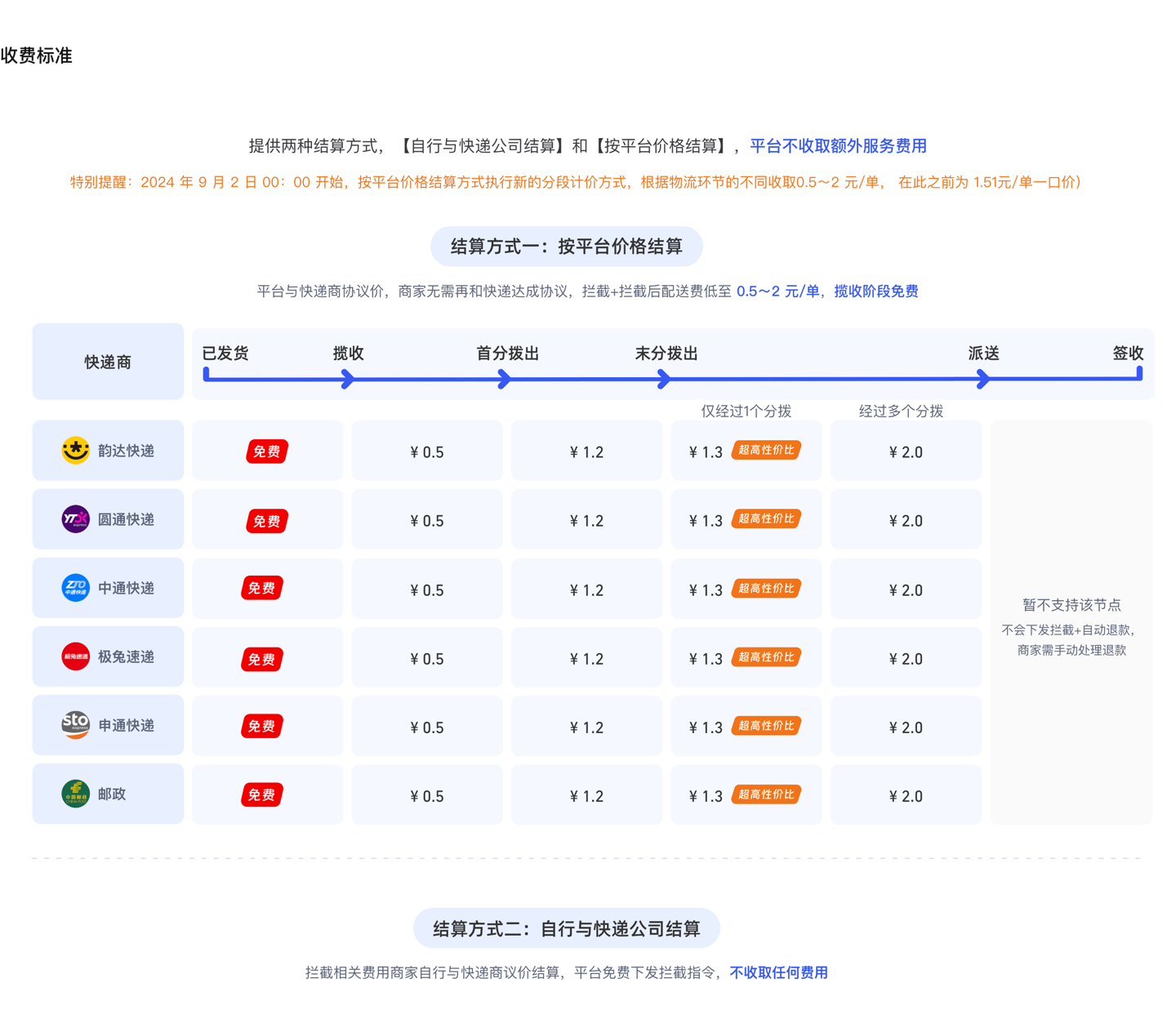Click the ¥2.0 price cell for 申通快递
Image resolution: width=1176 pixels, height=1032 pixels.
point(906,726)
